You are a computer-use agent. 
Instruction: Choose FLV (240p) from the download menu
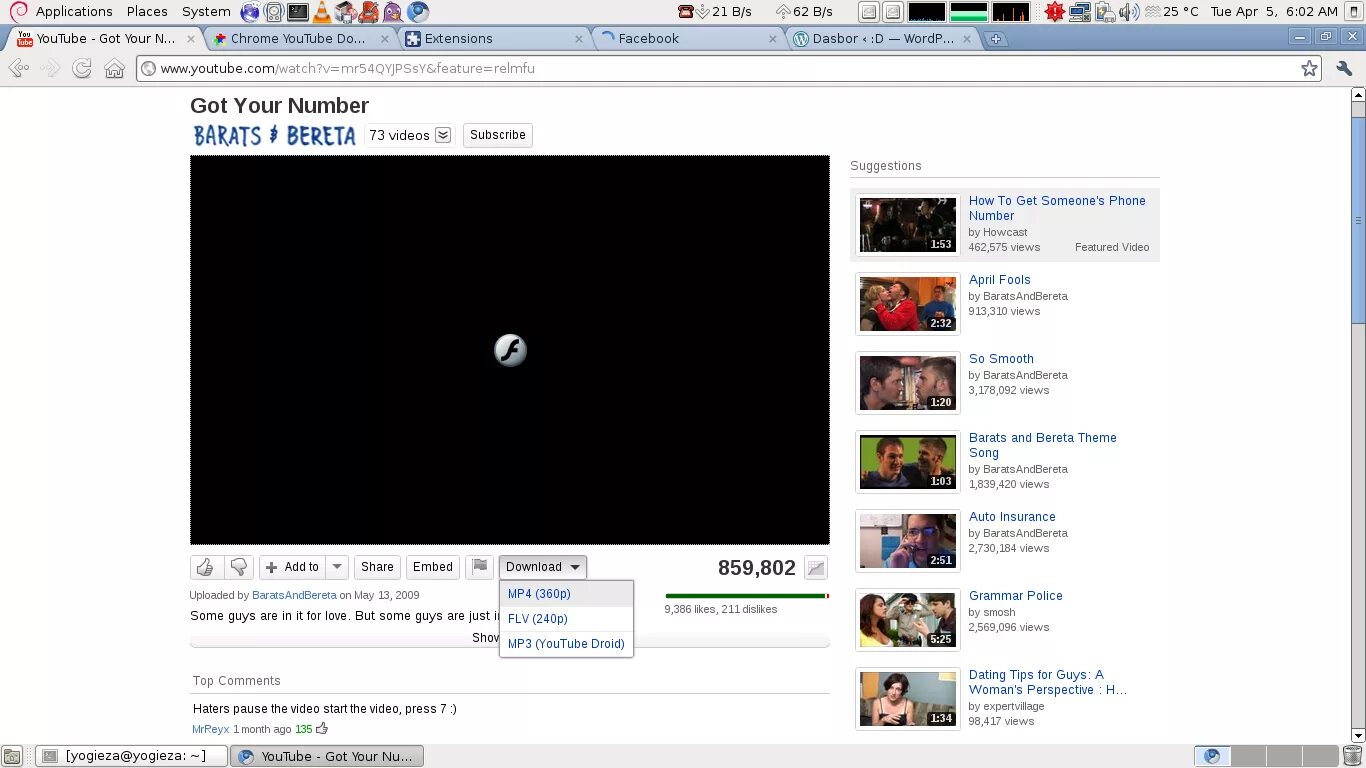click(x=566, y=619)
